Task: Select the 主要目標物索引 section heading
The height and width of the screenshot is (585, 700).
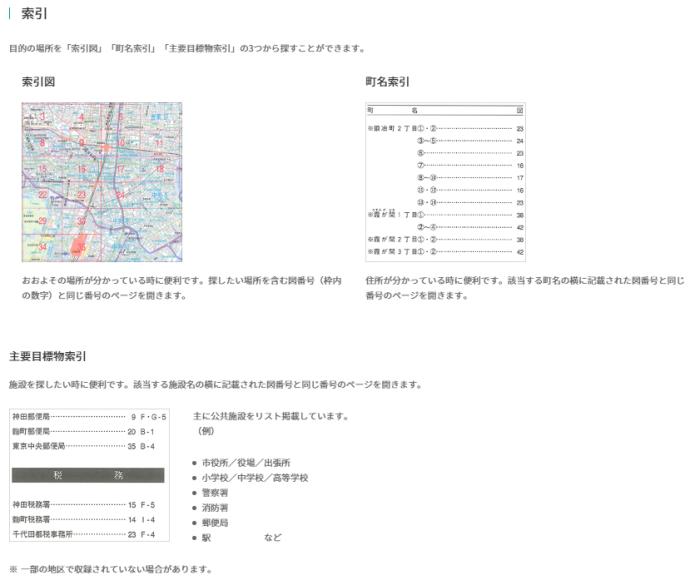Action: [x=47, y=356]
